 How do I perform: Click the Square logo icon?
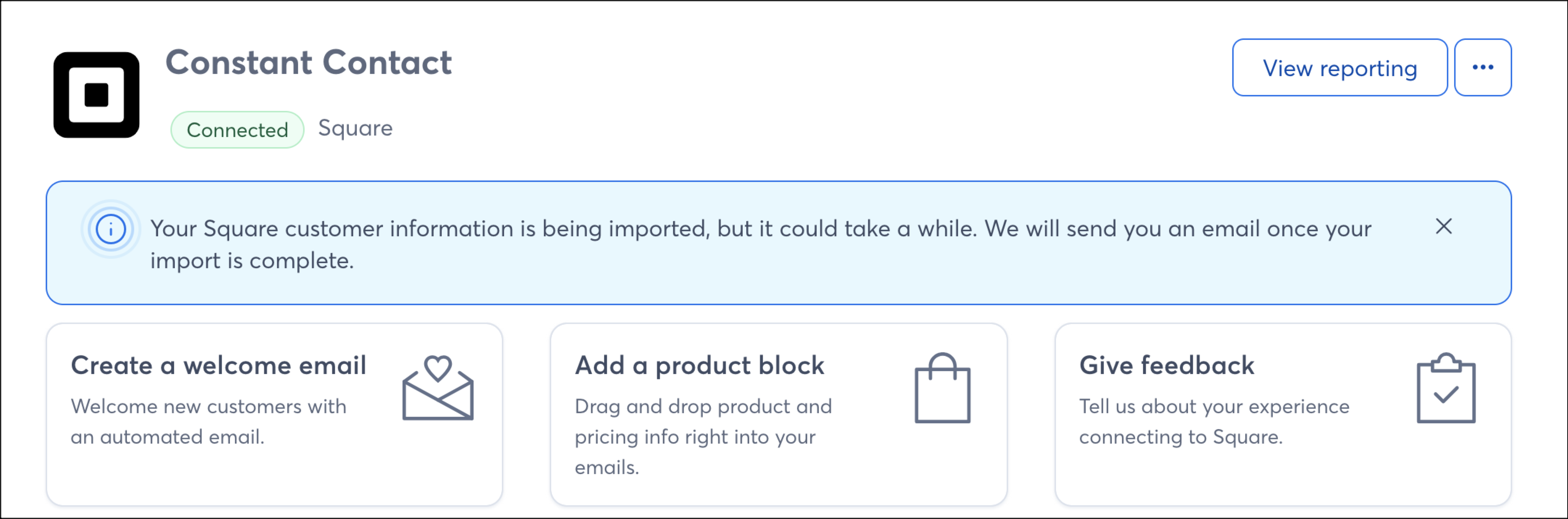coord(96,95)
